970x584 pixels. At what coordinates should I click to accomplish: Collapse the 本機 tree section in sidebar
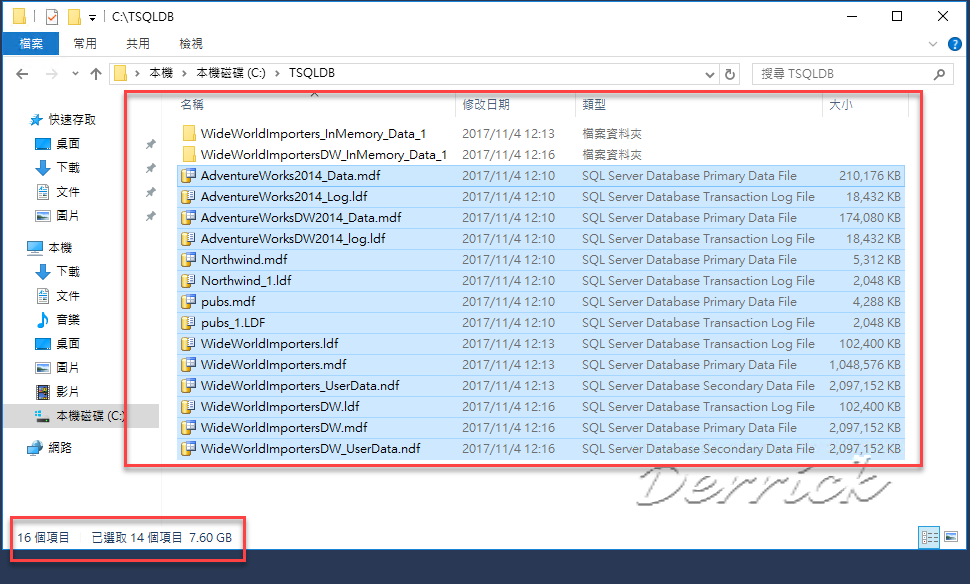20,245
